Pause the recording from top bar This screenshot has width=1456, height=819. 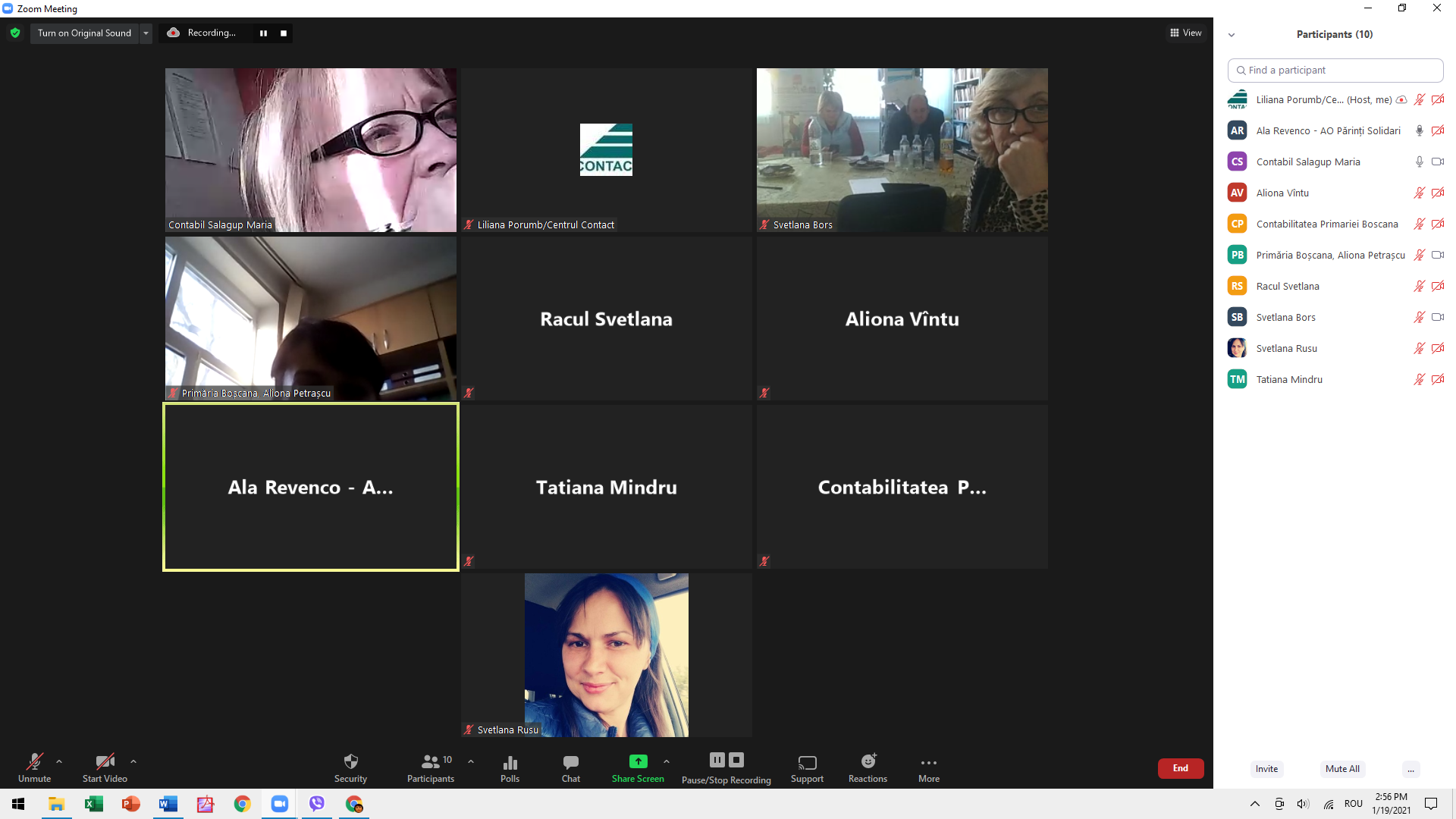[x=263, y=33]
